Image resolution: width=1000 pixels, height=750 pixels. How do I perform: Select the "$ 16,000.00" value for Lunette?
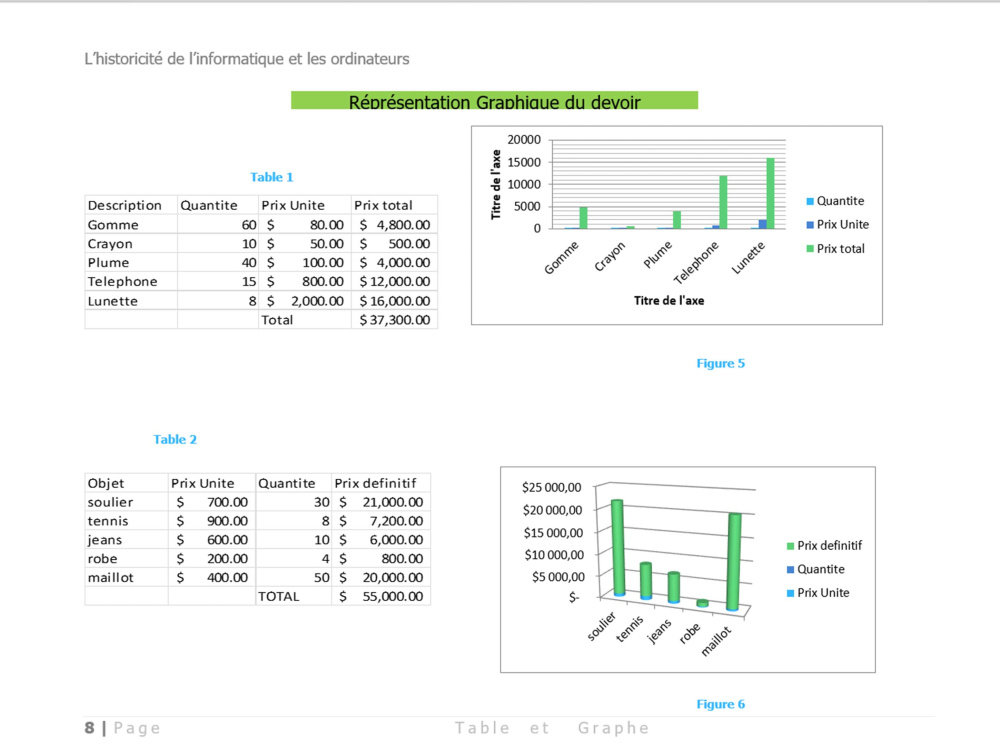[394, 301]
